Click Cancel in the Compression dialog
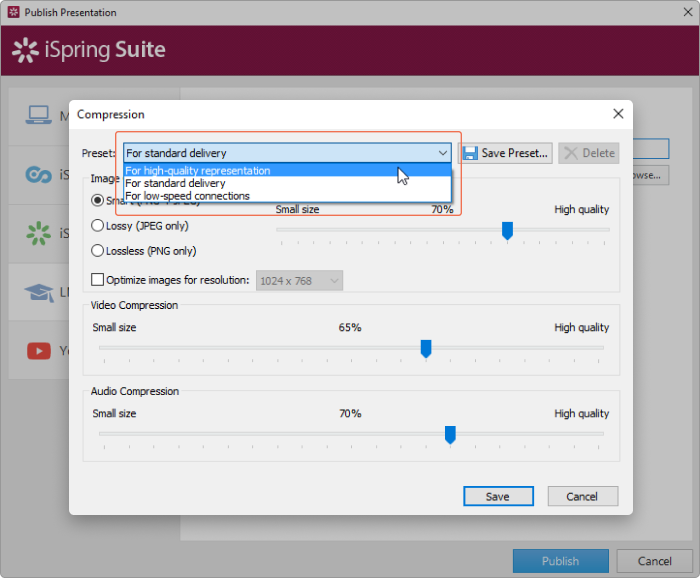 point(583,496)
